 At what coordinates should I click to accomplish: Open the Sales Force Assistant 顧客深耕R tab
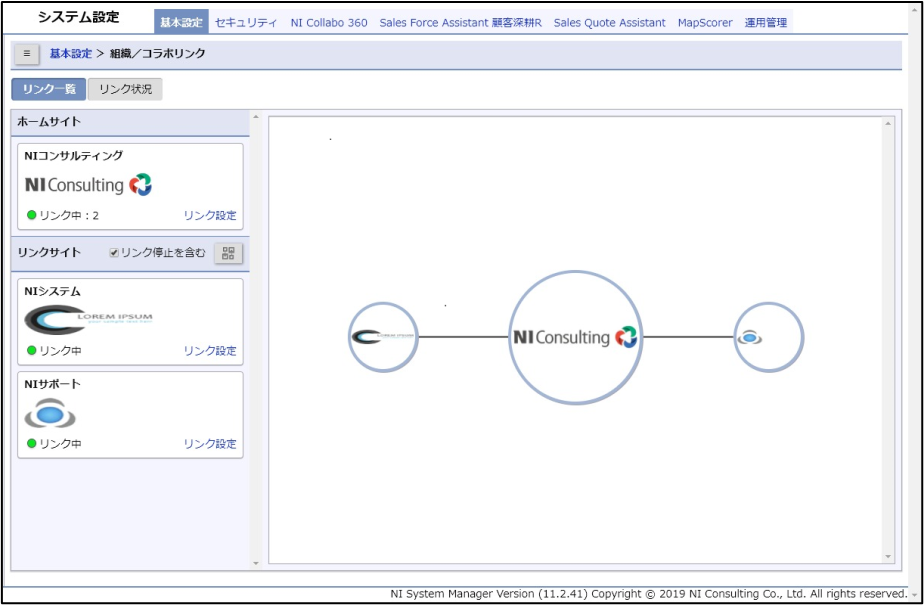[x=460, y=22]
